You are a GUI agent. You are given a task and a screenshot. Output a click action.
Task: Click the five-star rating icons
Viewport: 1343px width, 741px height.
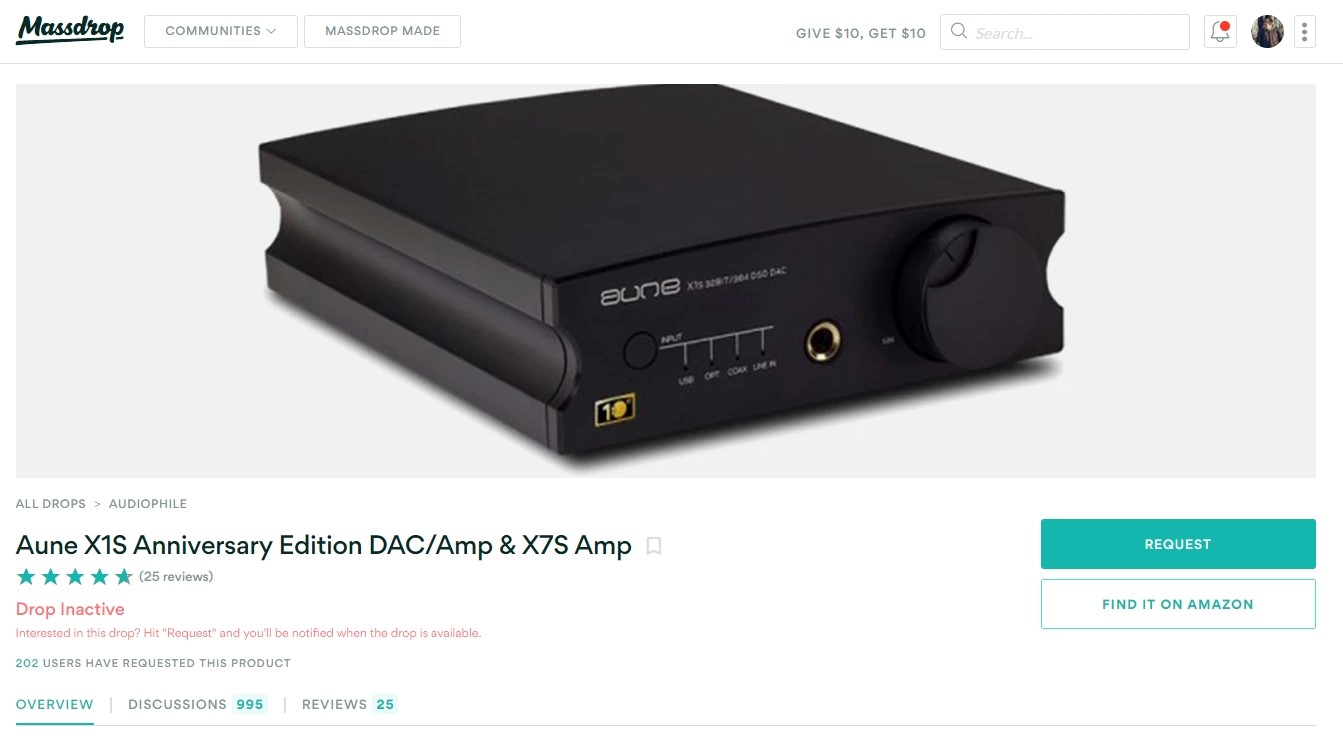pos(75,576)
